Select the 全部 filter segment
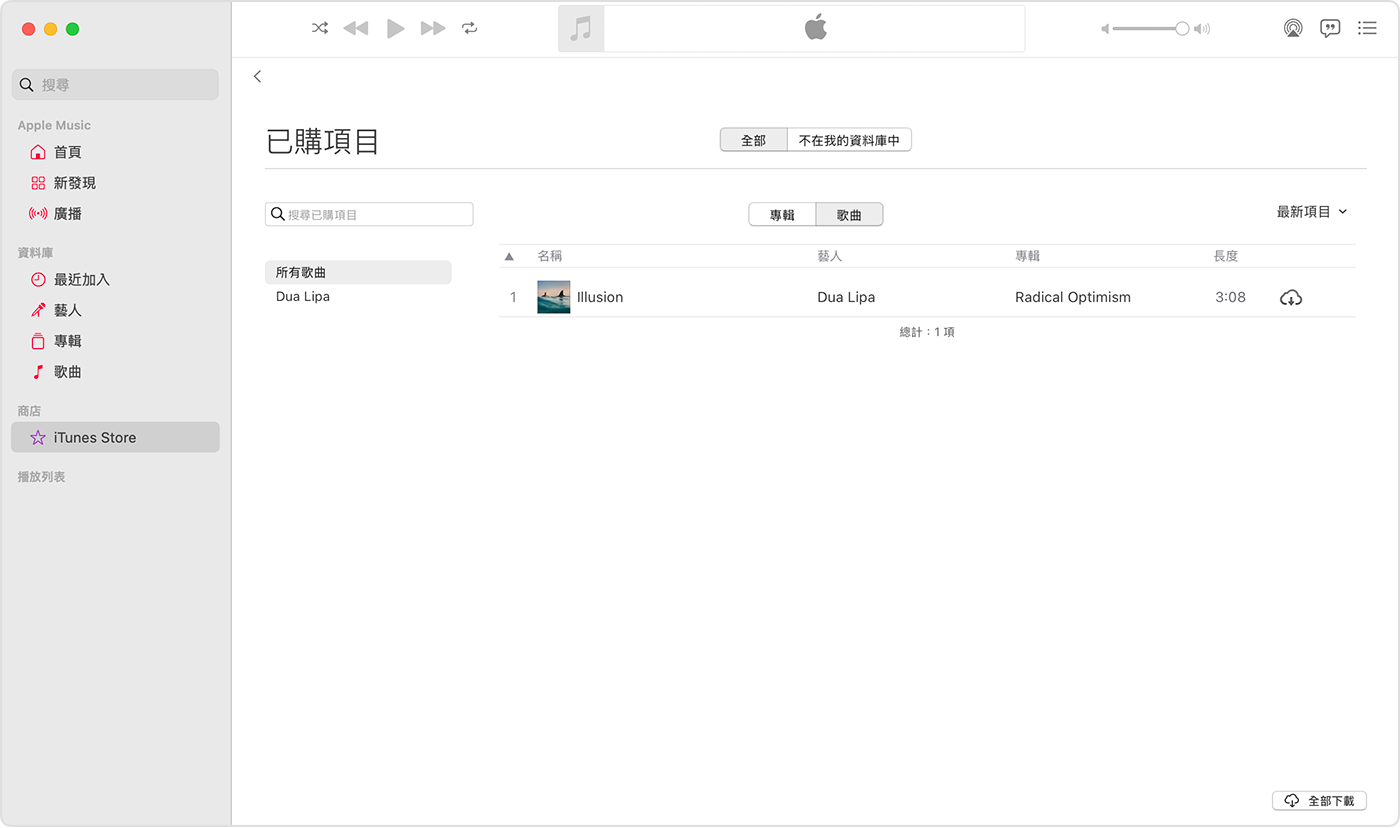The width and height of the screenshot is (1400, 828). pyautogui.click(x=753, y=140)
